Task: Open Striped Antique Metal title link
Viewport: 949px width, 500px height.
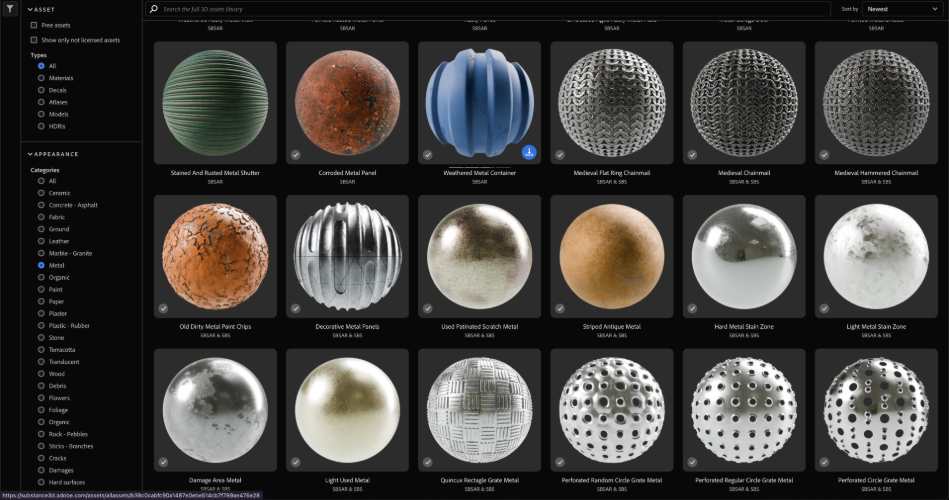Action: (612, 327)
